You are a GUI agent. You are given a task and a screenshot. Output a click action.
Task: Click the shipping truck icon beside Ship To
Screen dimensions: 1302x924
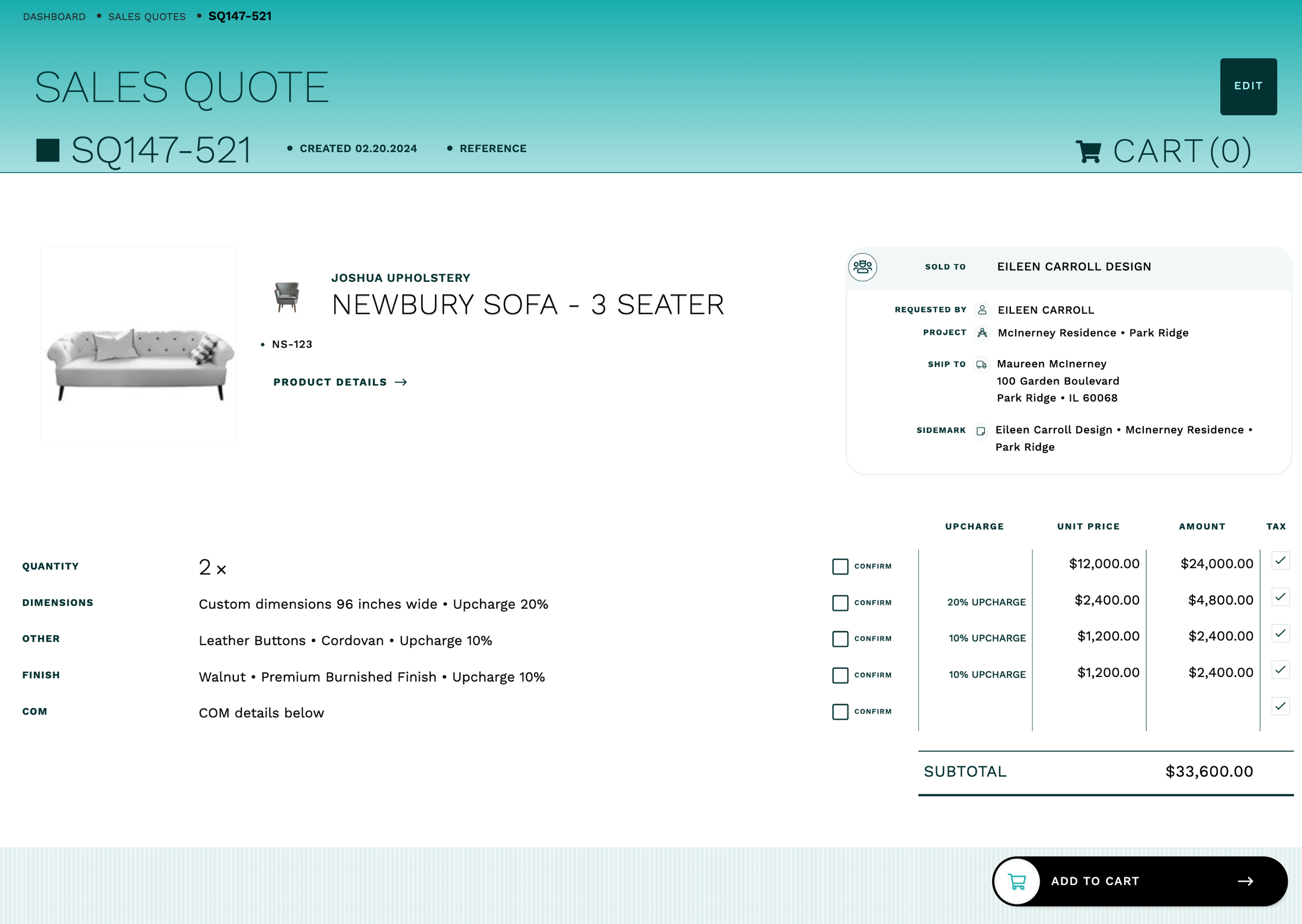(x=982, y=364)
